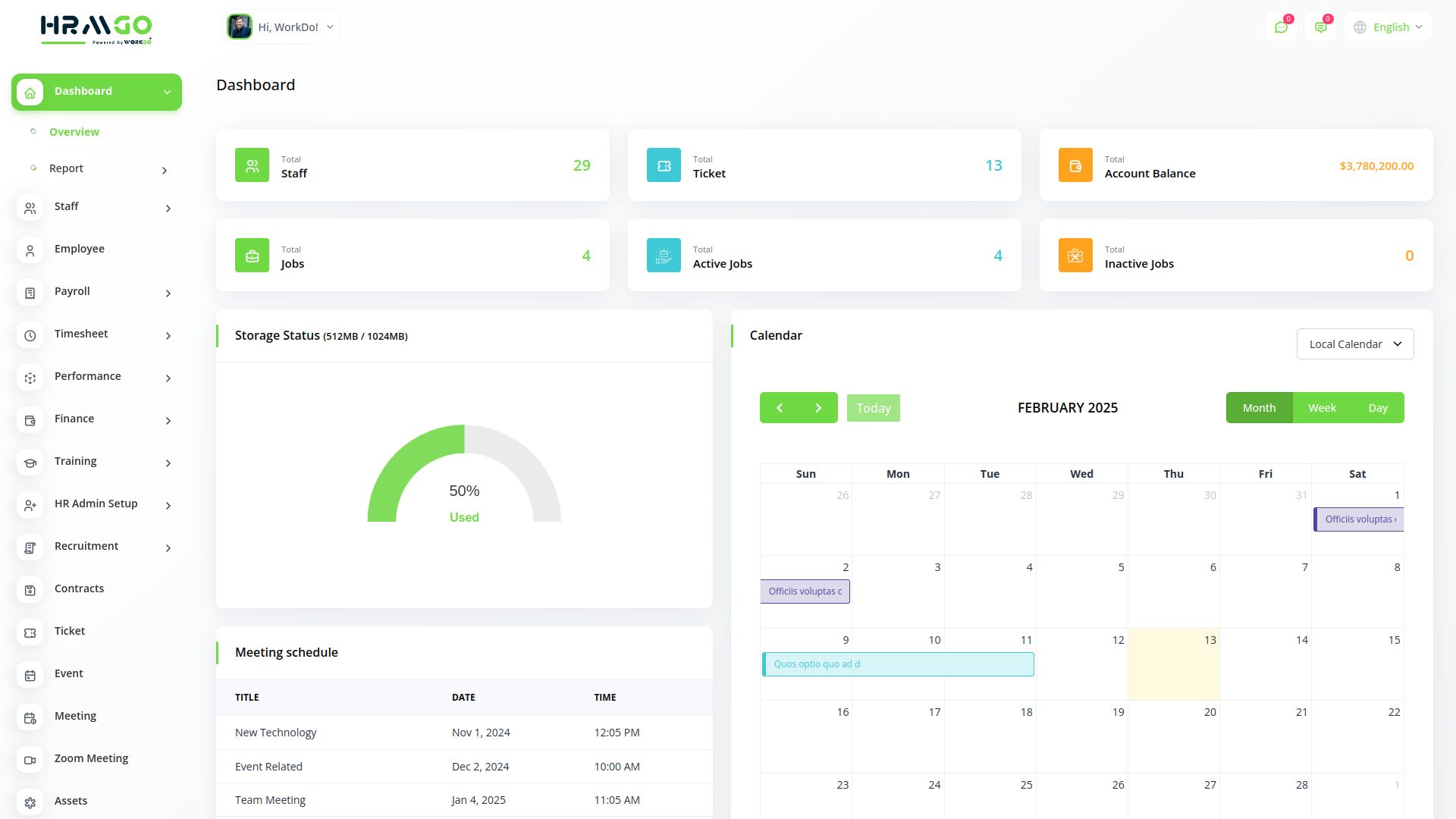
Task: Click the Performance sidebar icon
Action: [30, 378]
